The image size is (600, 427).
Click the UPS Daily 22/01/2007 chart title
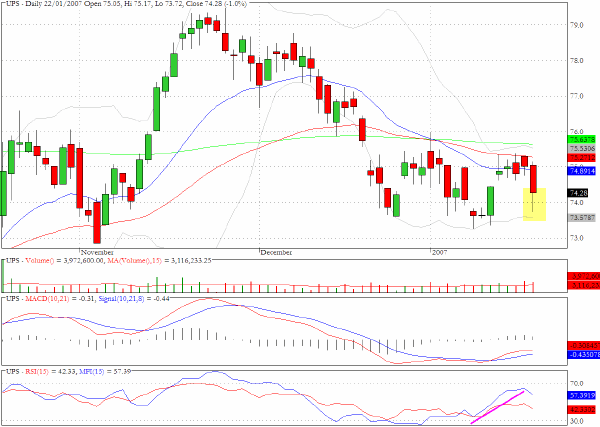[126, 4]
